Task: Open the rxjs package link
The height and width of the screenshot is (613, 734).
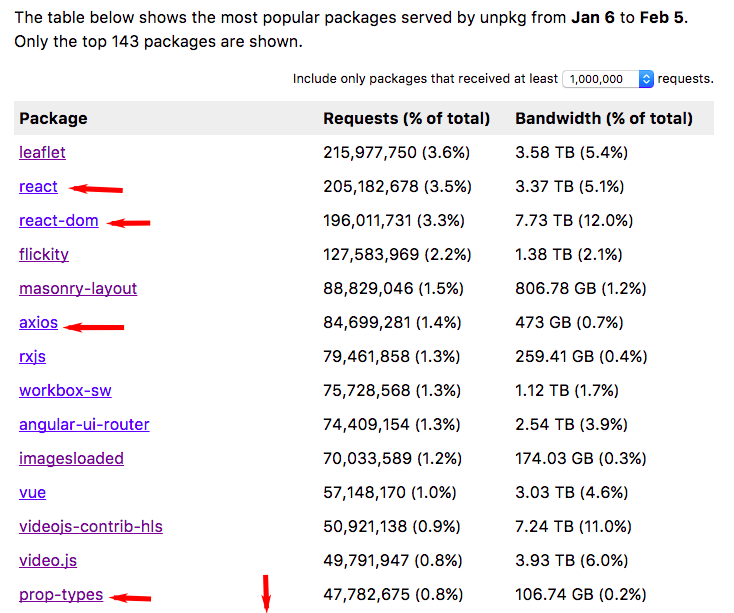Action: click(x=32, y=357)
